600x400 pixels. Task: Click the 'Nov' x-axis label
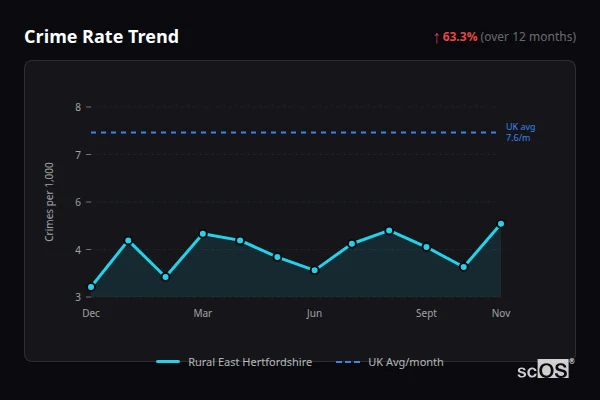point(501,313)
